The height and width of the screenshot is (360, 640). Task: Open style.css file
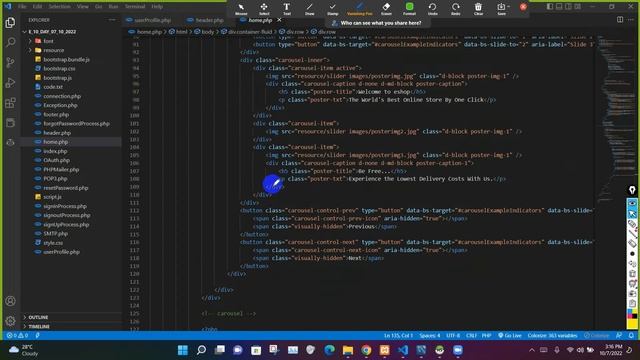pos(53,243)
